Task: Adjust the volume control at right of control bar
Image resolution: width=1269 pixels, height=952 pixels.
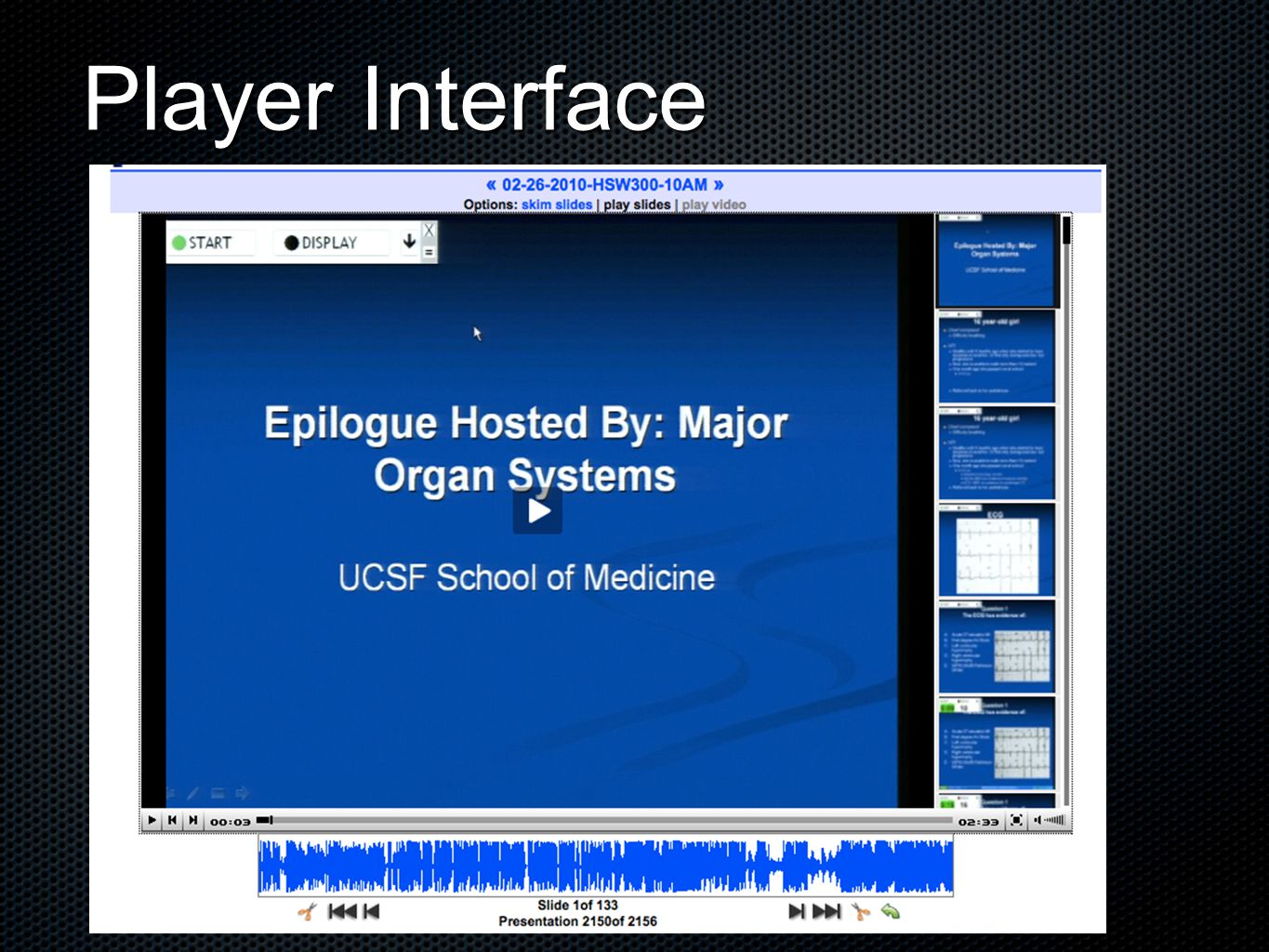Action: [x=1050, y=820]
